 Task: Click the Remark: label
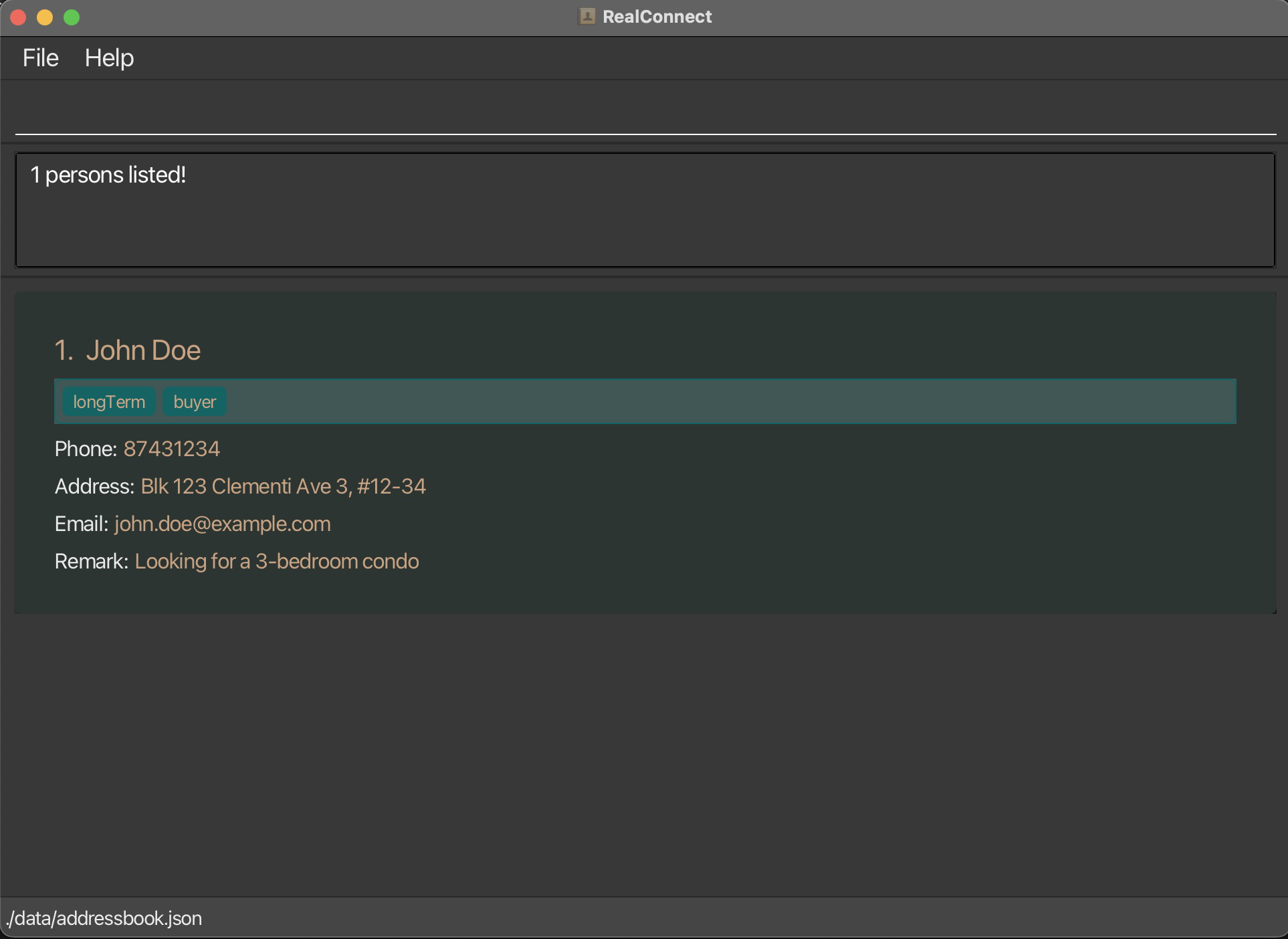click(x=92, y=561)
